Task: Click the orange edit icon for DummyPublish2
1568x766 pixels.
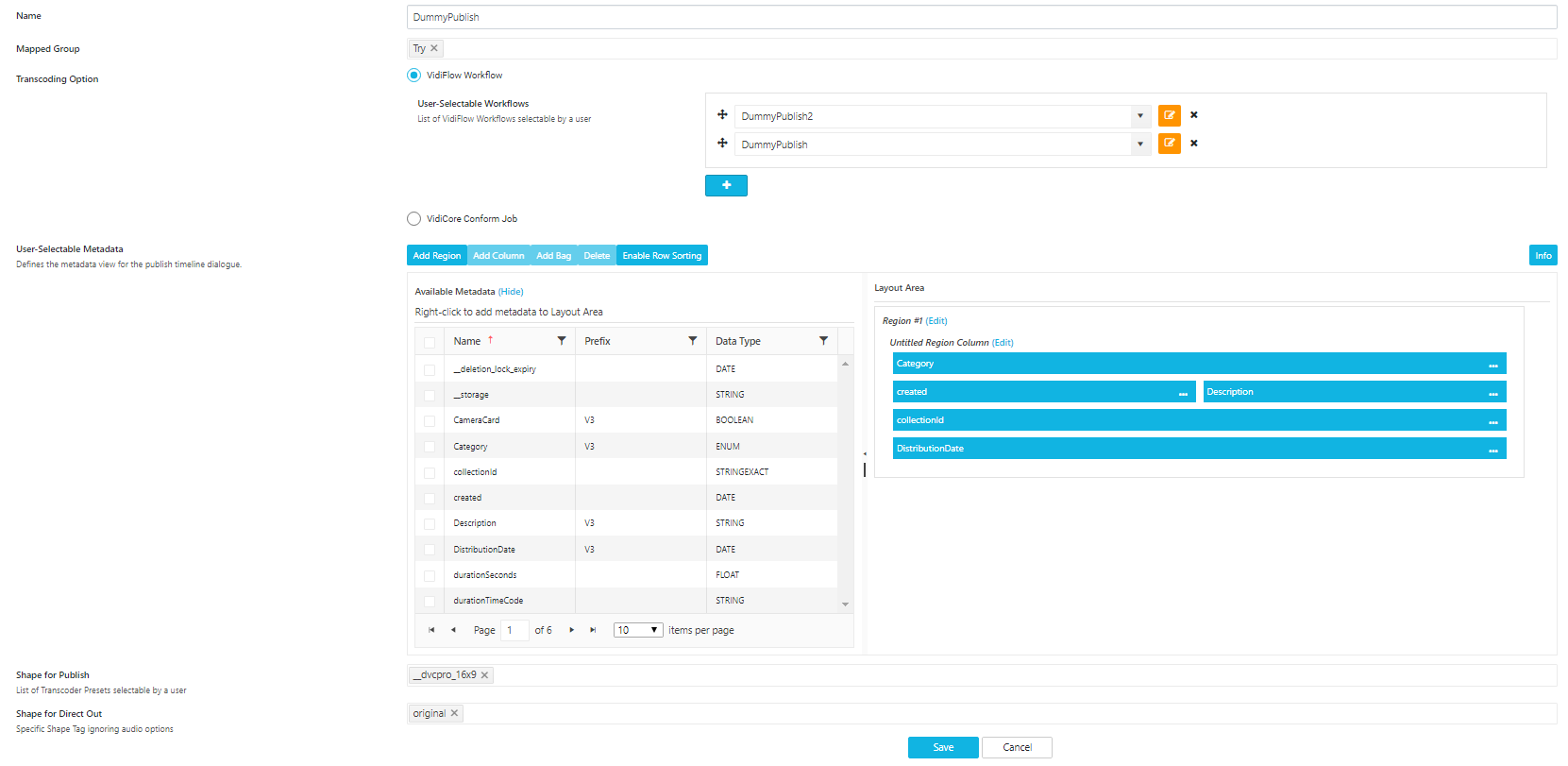Action: point(1169,115)
